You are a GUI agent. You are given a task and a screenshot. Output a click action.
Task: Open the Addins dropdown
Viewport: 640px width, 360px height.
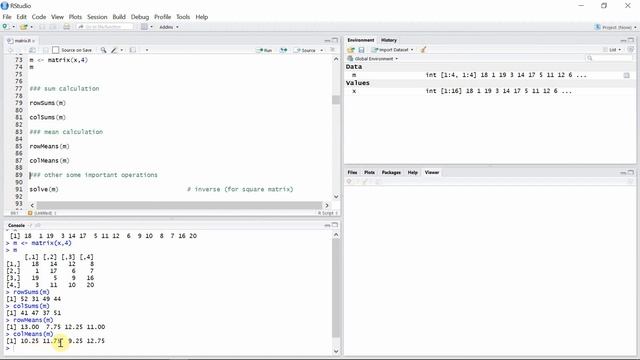click(169, 27)
